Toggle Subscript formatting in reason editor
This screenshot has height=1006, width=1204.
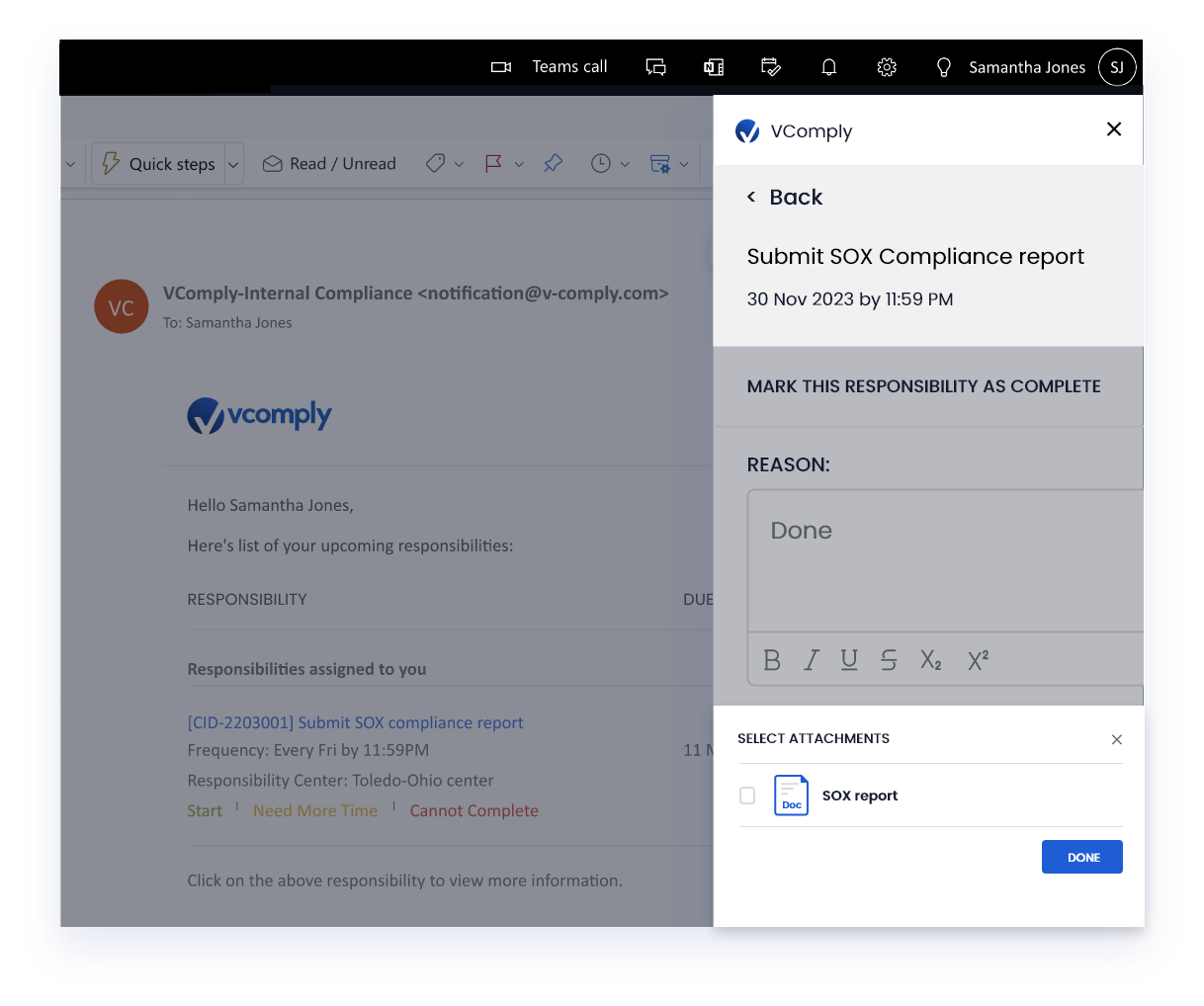coord(931,660)
